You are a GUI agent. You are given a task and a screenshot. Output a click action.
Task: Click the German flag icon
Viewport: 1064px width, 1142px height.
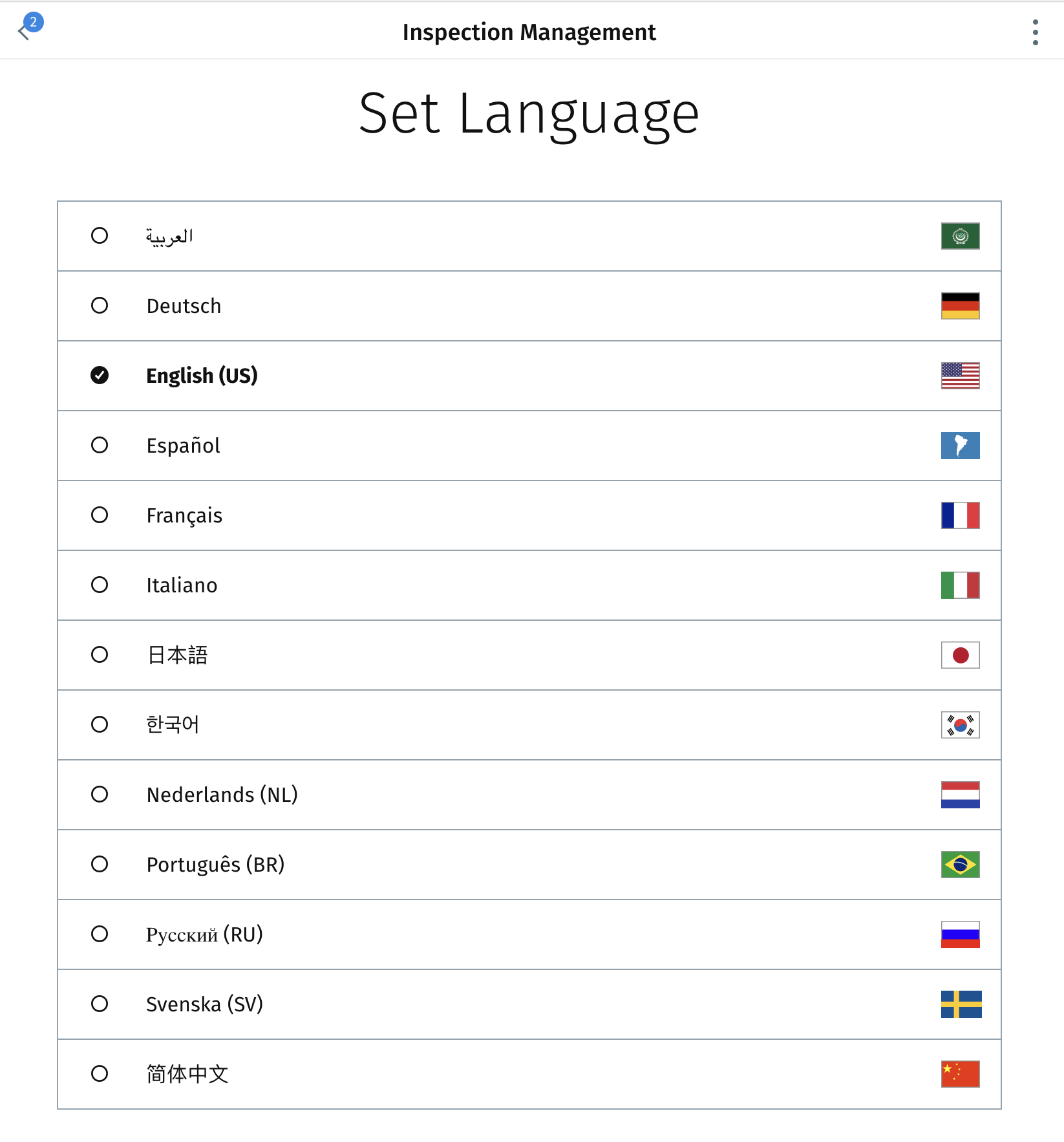960,306
